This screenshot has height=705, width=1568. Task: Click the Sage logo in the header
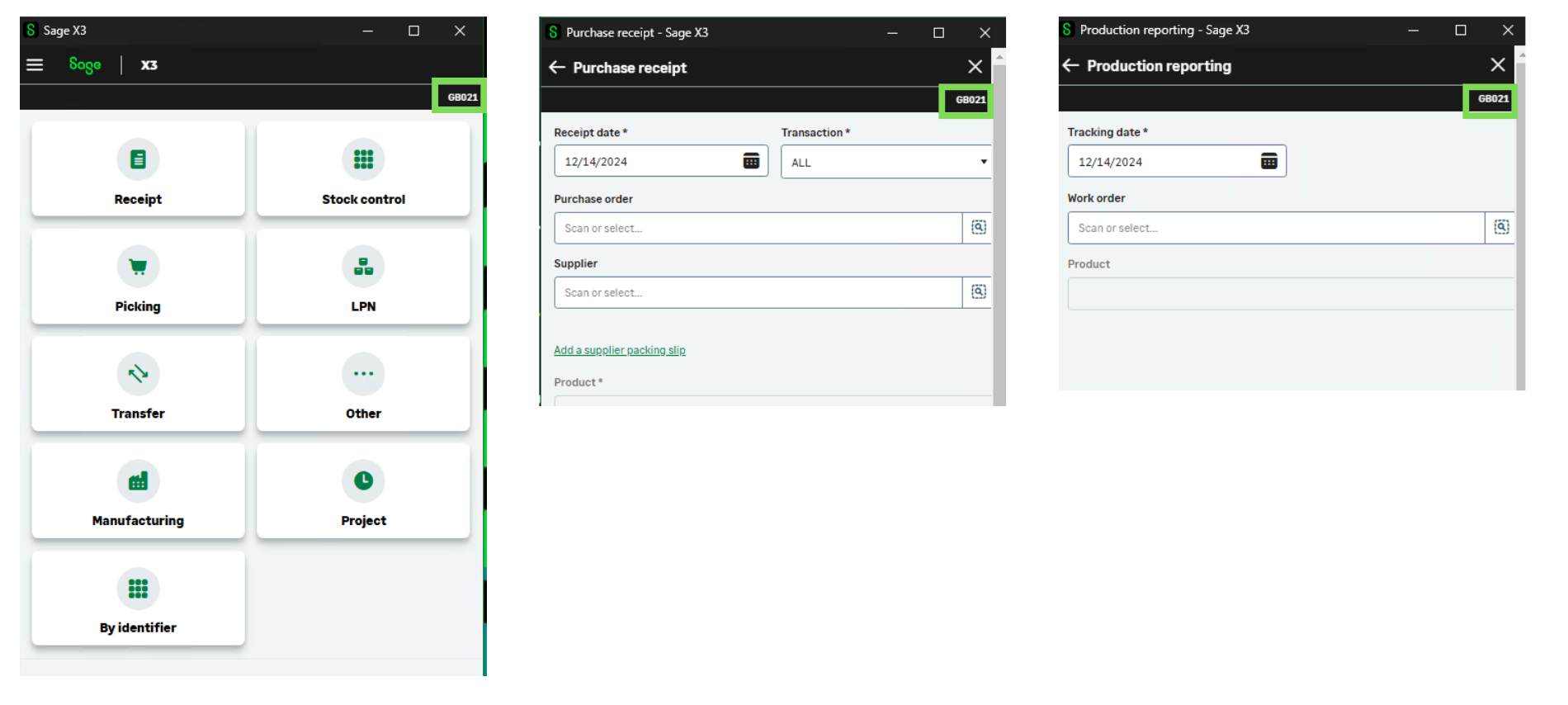tap(85, 64)
